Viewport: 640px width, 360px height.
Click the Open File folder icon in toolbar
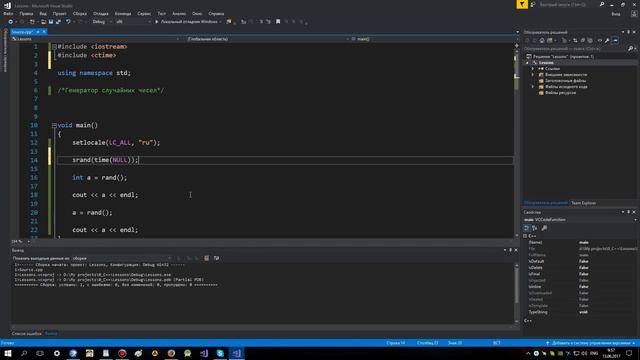pos(43,22)
